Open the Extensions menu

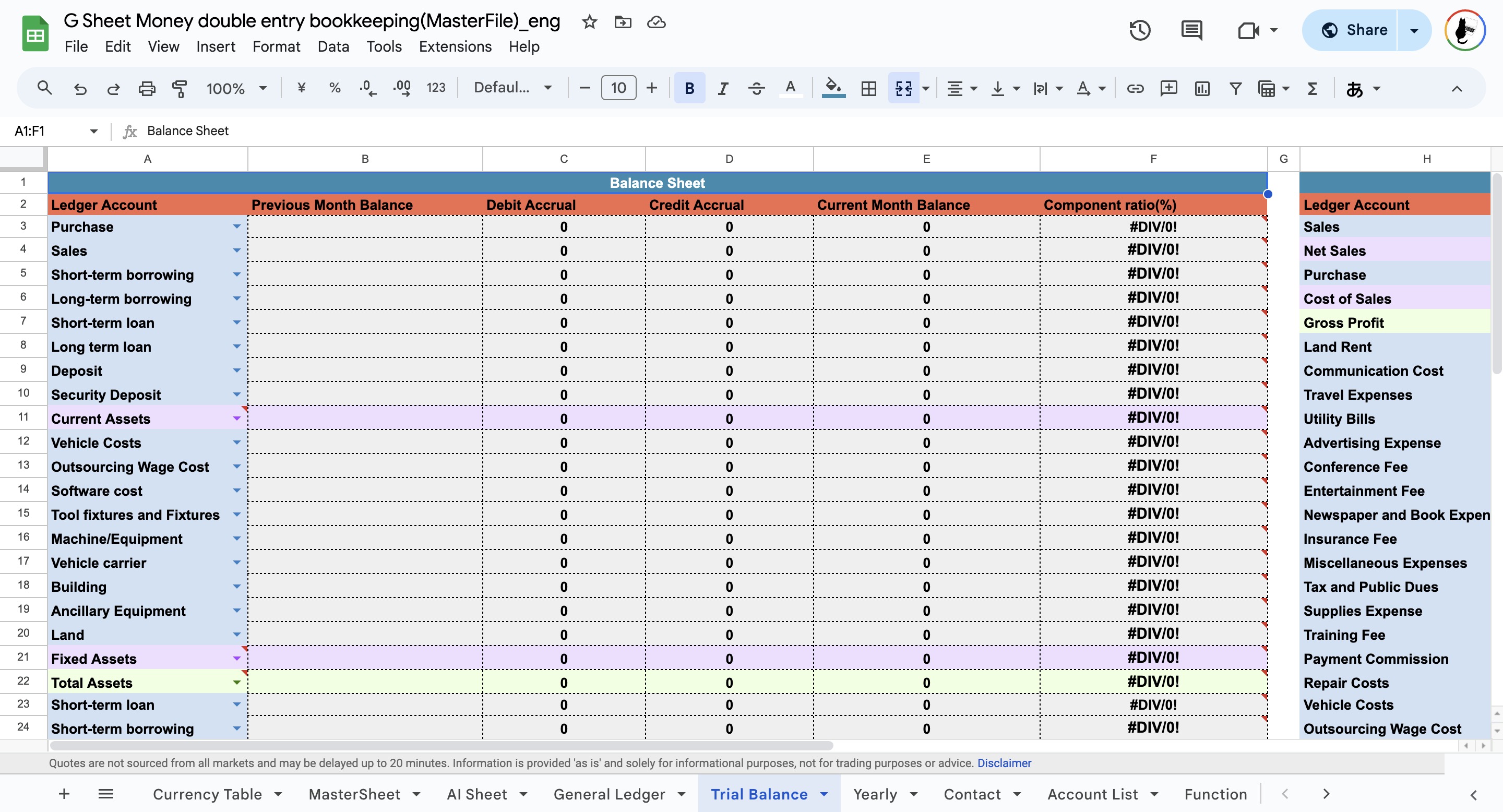tap(455, 46)
